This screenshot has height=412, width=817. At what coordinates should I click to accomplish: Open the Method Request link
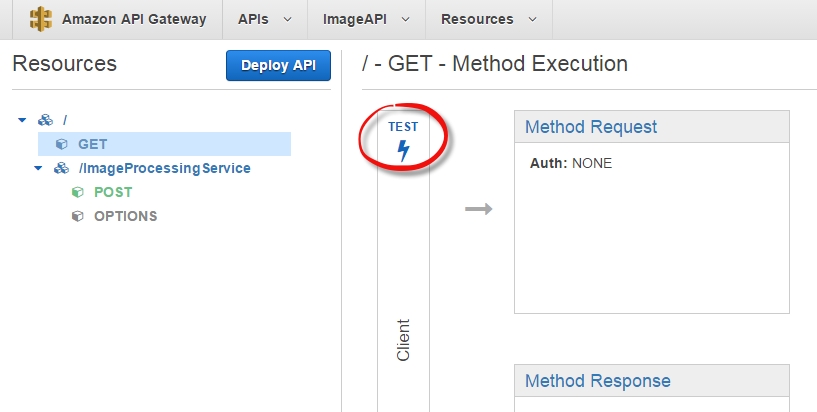tap(590, 127)
